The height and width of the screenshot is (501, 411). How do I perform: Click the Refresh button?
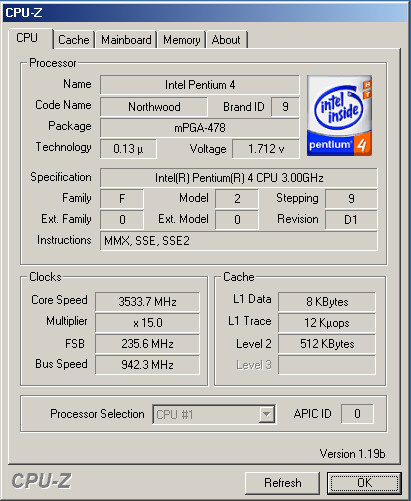282,483
